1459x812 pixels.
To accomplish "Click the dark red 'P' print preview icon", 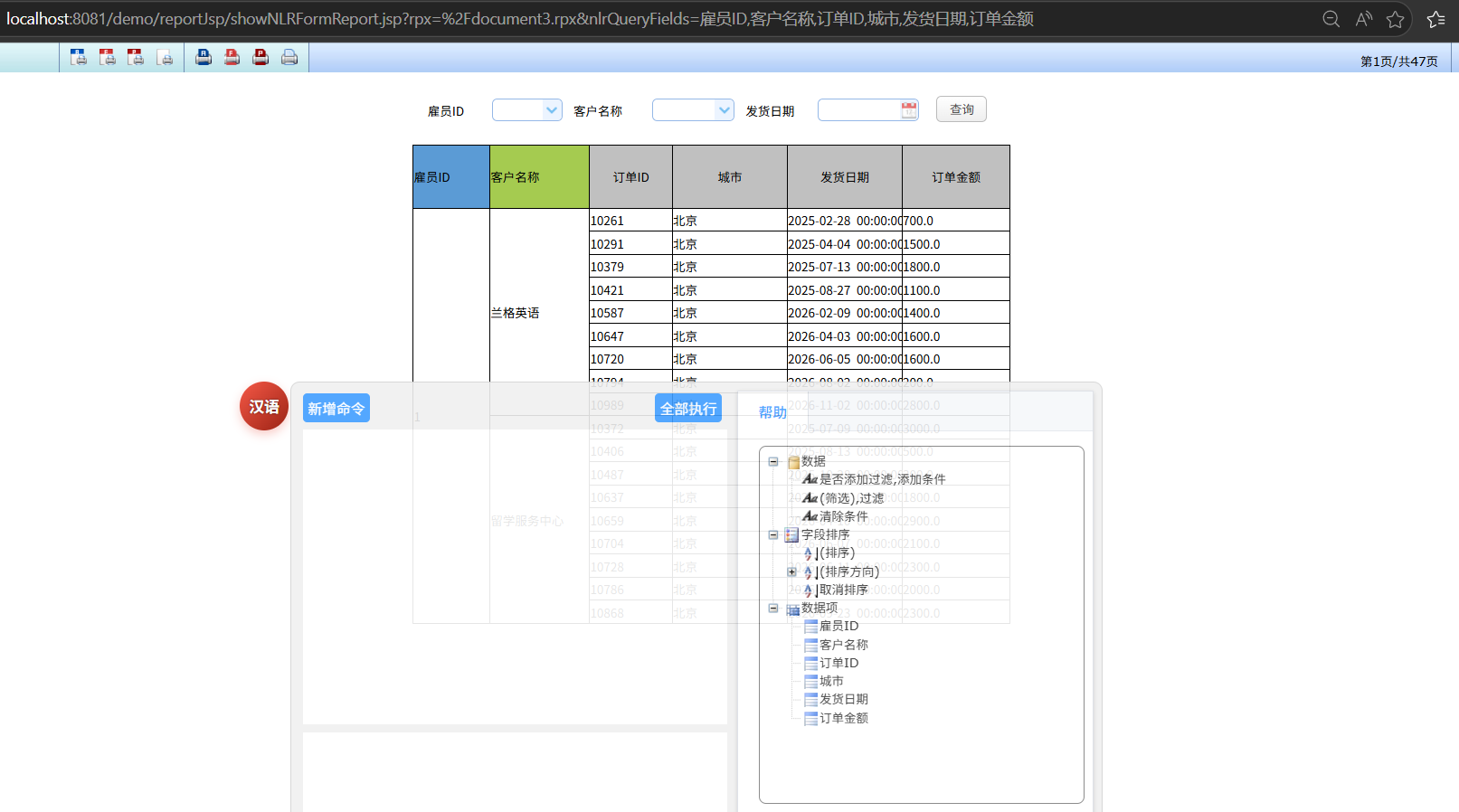I will (136, 58).
